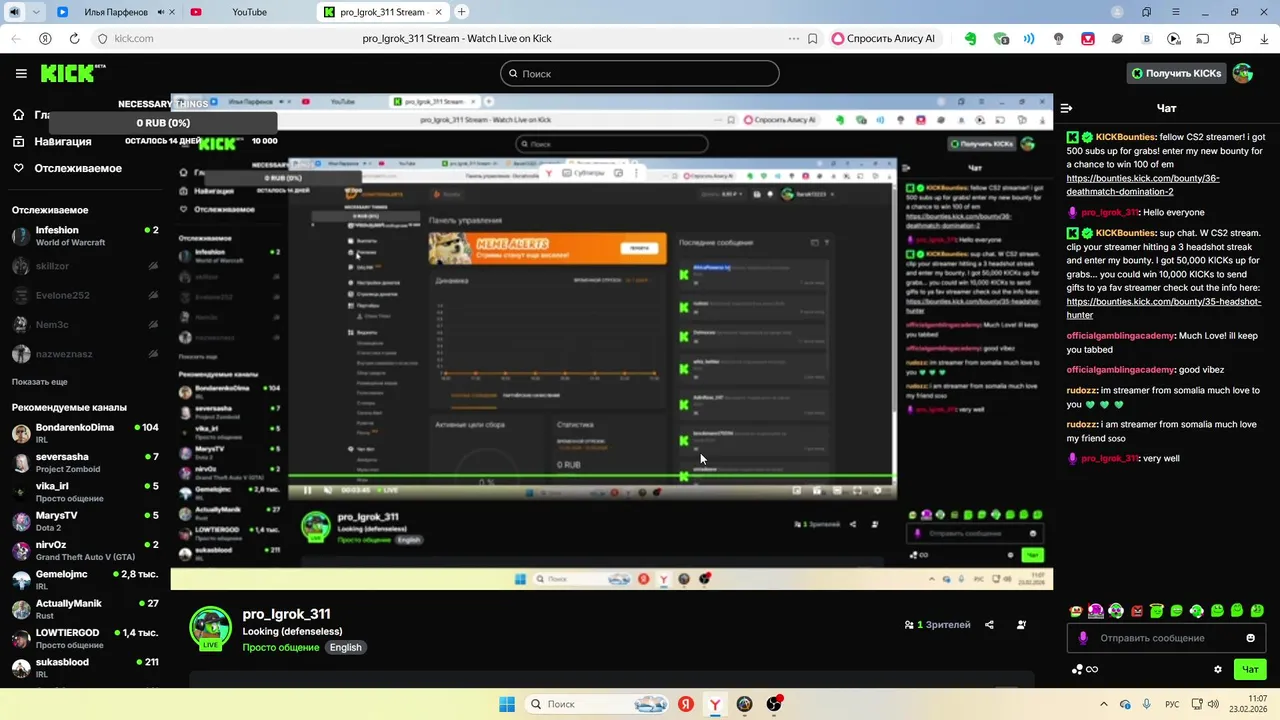Open the MarysTV Dota 2 channel
This screenshot has width=1280, height=720.
(85, 521)
